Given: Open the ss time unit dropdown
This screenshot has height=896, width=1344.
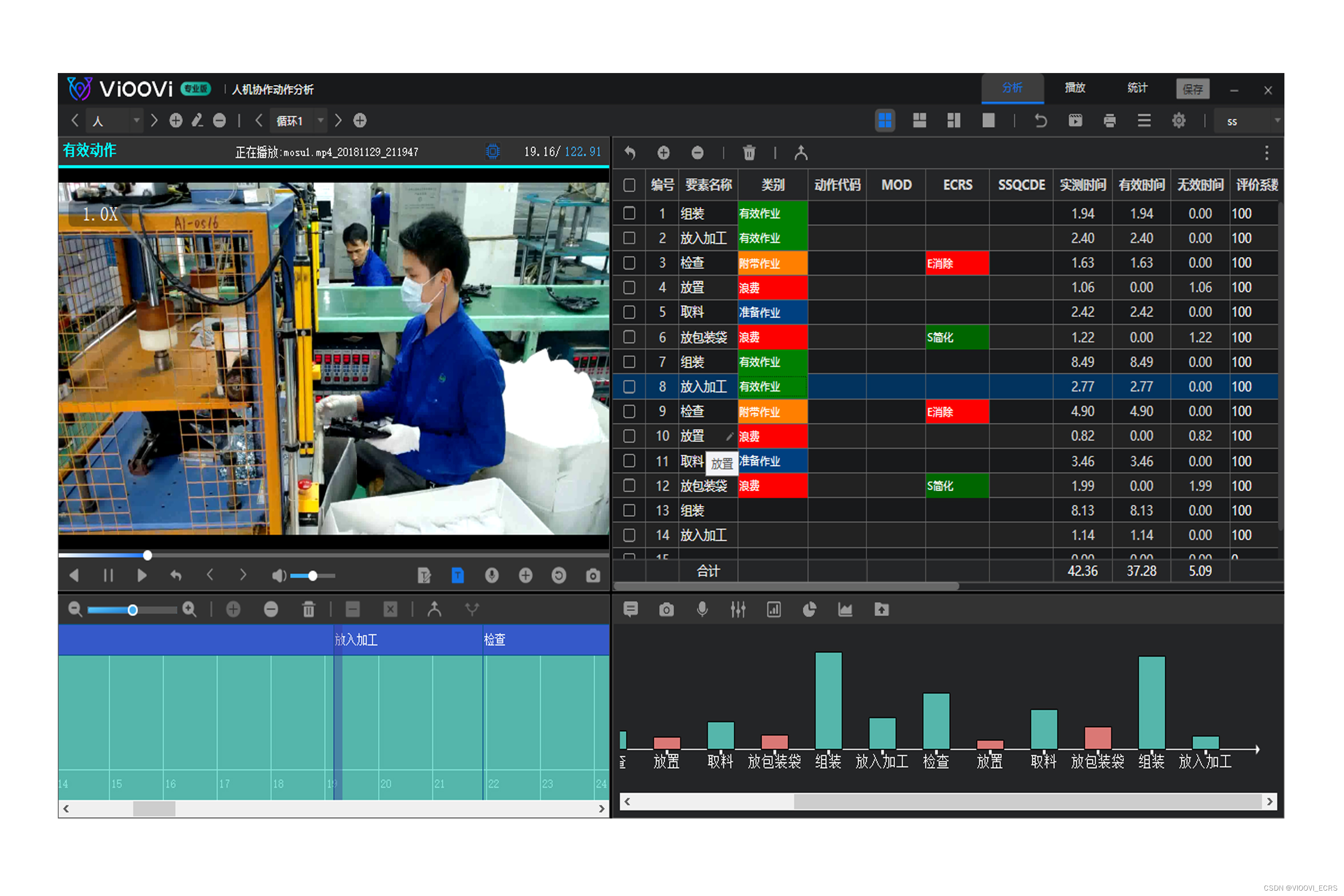Looking at the screenshot, I should (1275, 121).
